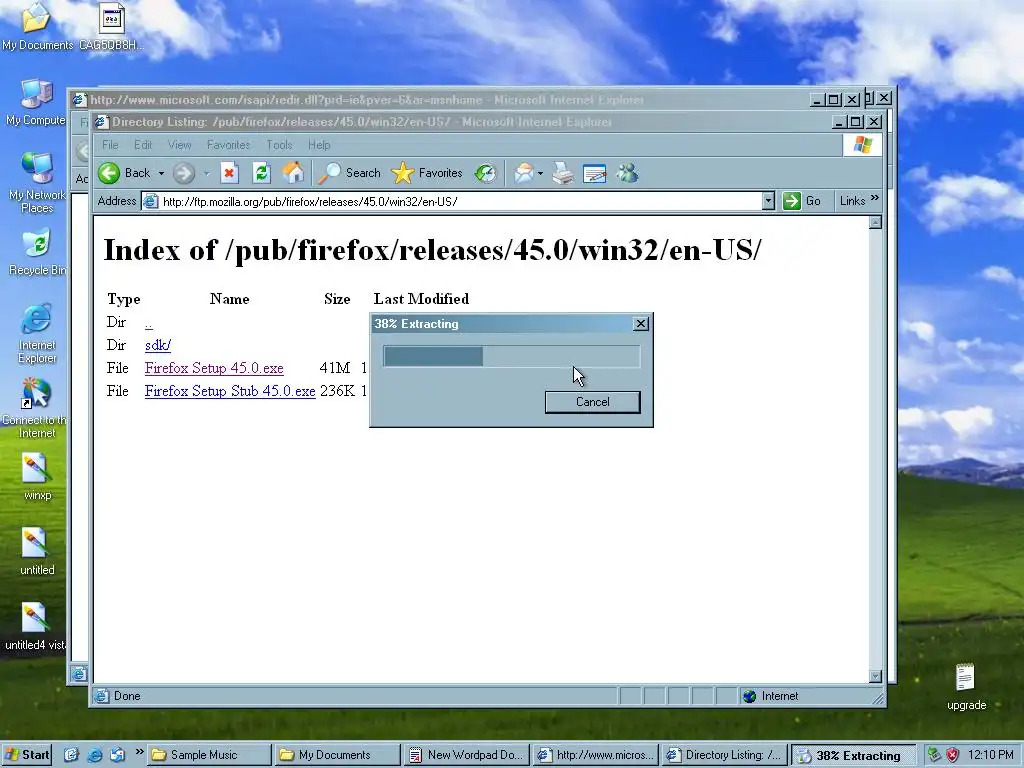The height and width of the screenshot is (768, 1024).
Task: Expand the quick launch overflow chevron
Action: (139, 752)
